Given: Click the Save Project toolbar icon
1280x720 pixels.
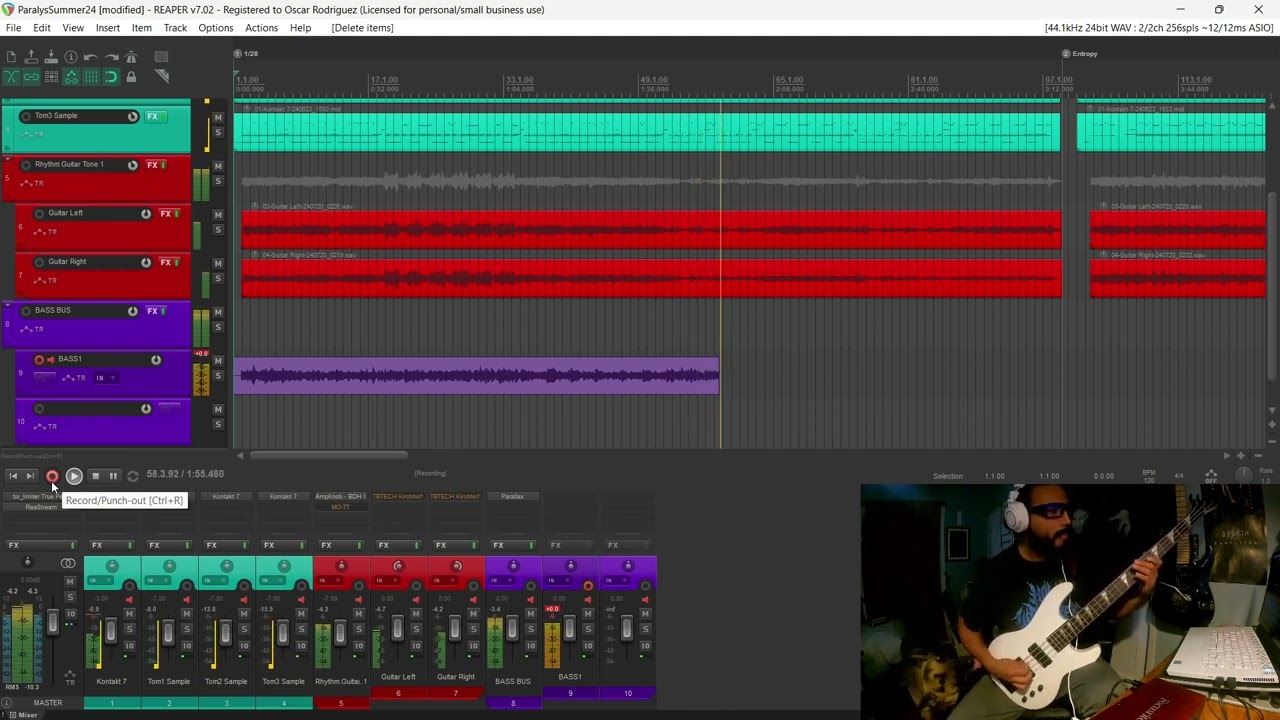Looking at the screenshot, I should [x=51, y=57].
